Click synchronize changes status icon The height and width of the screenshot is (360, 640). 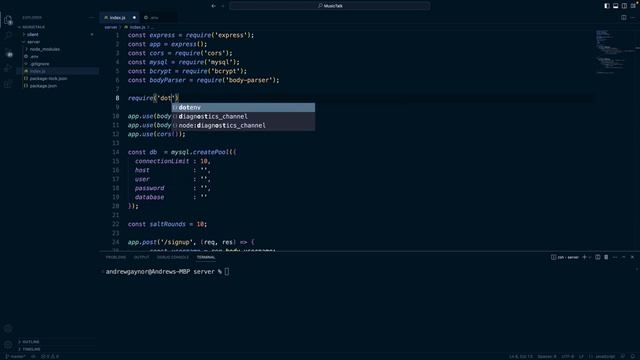click(x=33, y=356)
